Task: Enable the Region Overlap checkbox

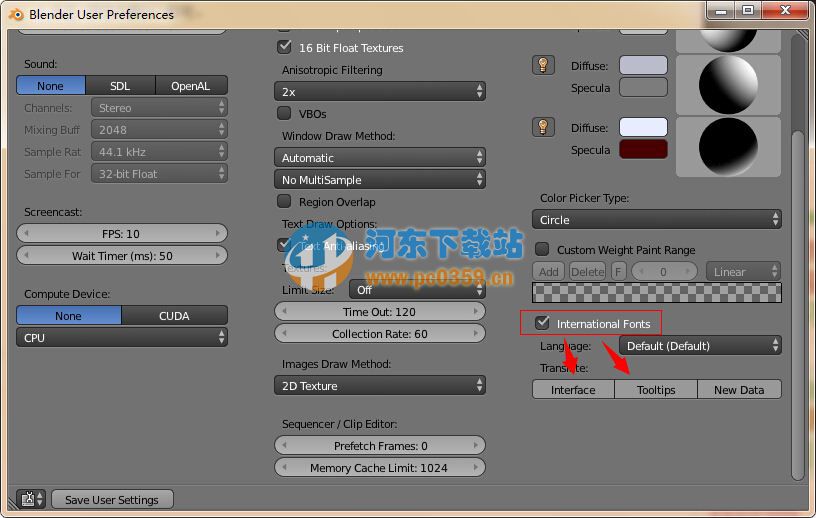Action: (284, 201)
